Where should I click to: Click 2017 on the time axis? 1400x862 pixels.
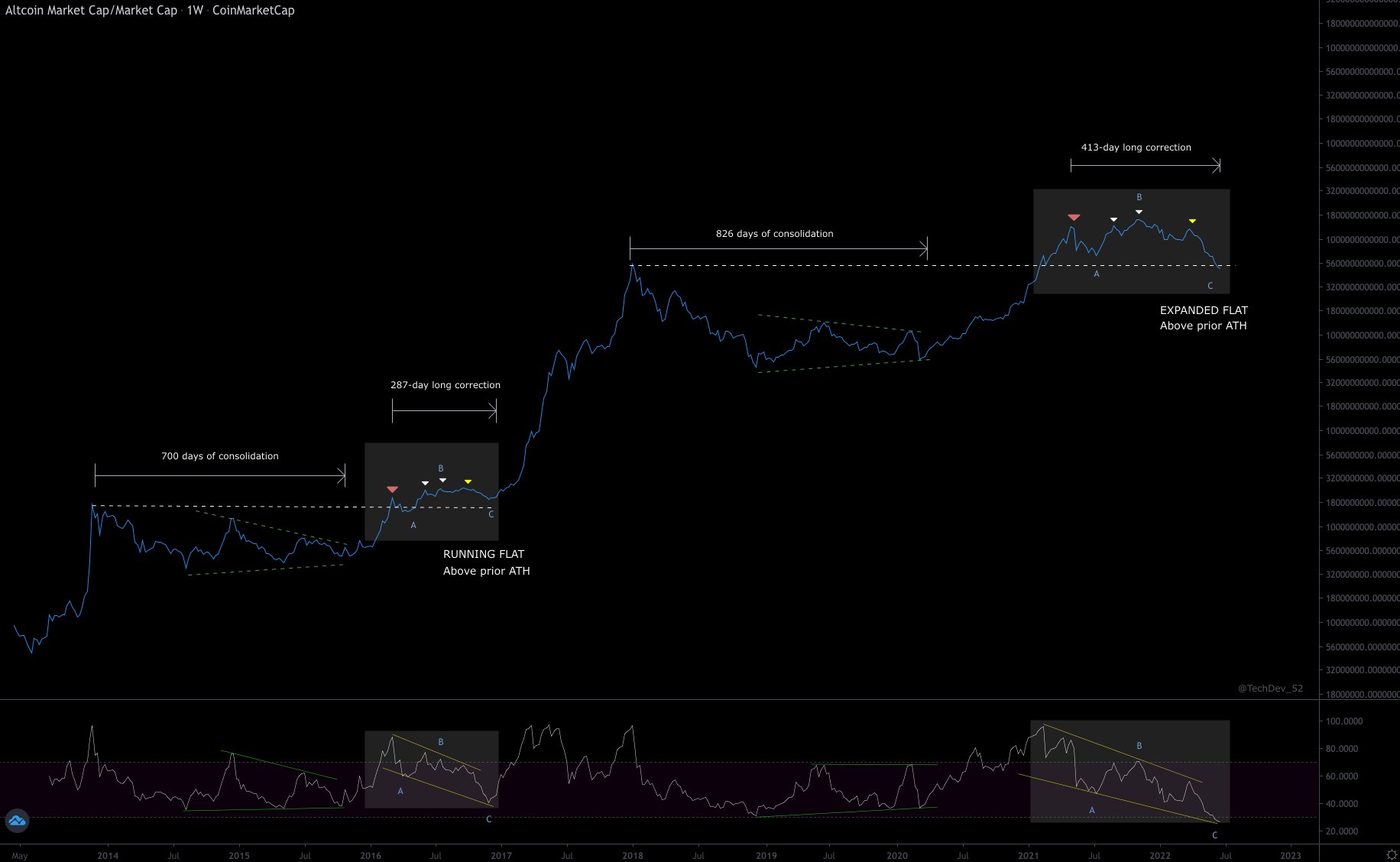click(x=501, y=855)
